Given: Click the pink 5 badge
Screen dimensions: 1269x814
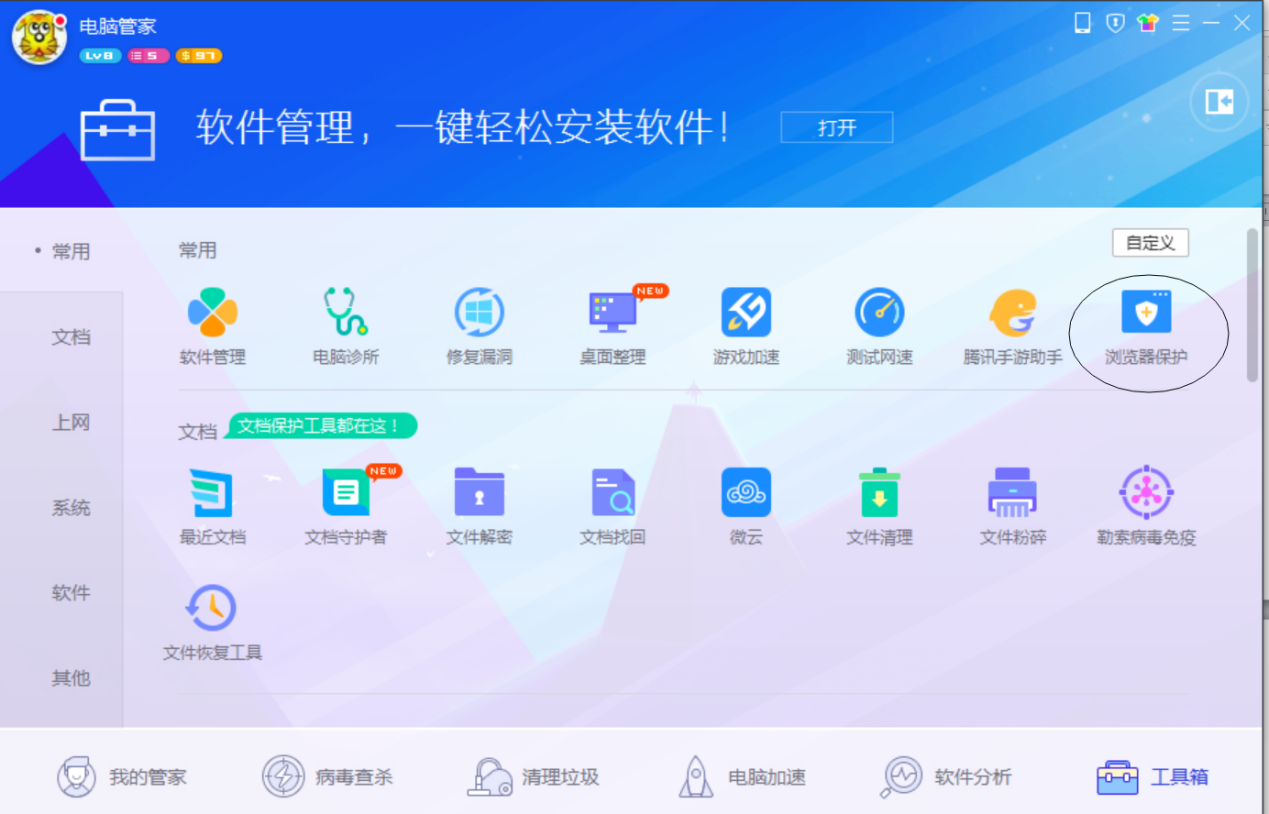Looking at the screenshot, I should pyautogui.click(x=149, y=56).
